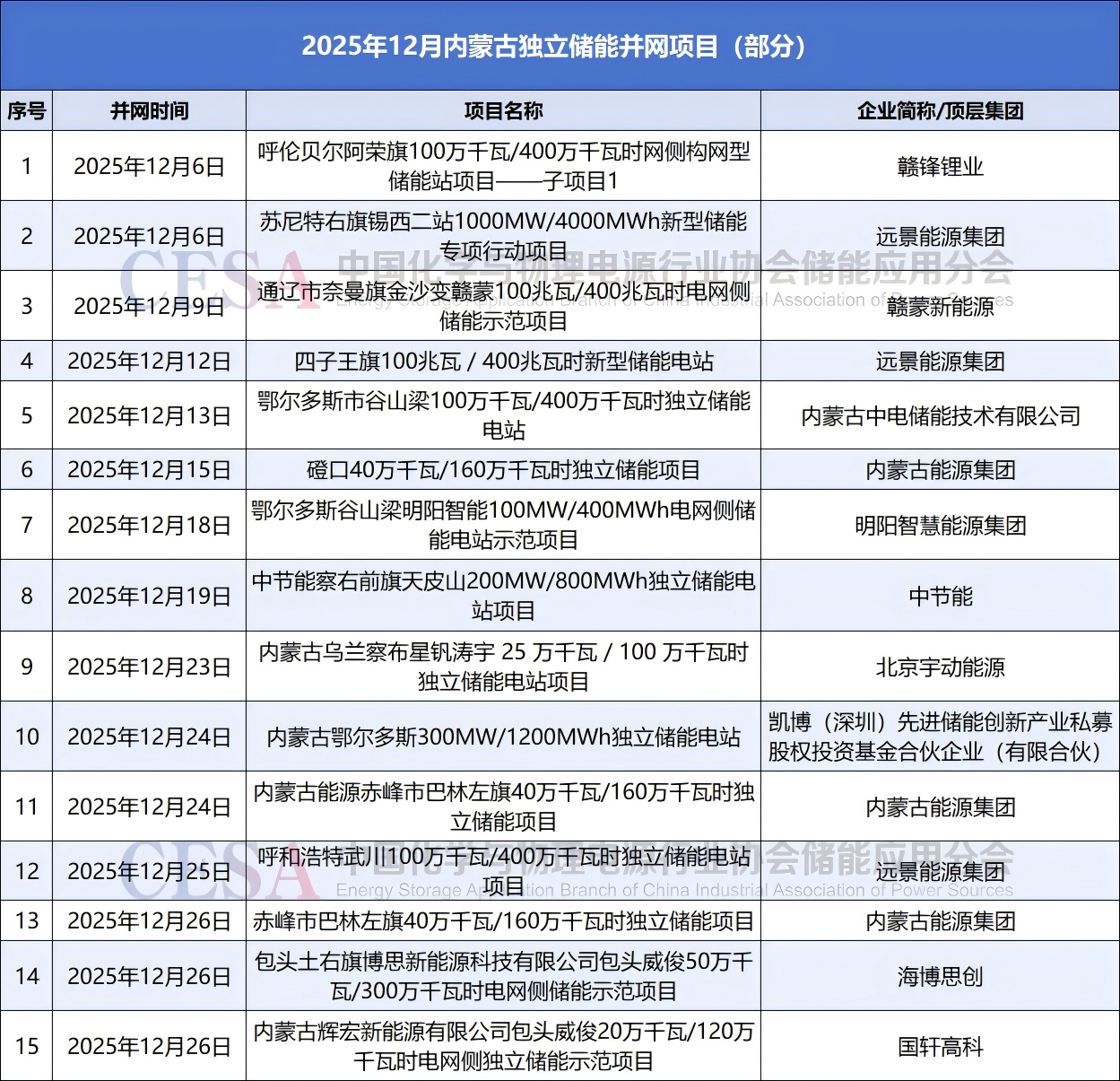Viewport: 1120px width, 1081px height.
Task: Click the 企业简称/顶层集团 column header
Action: click(x=940, y=111)
